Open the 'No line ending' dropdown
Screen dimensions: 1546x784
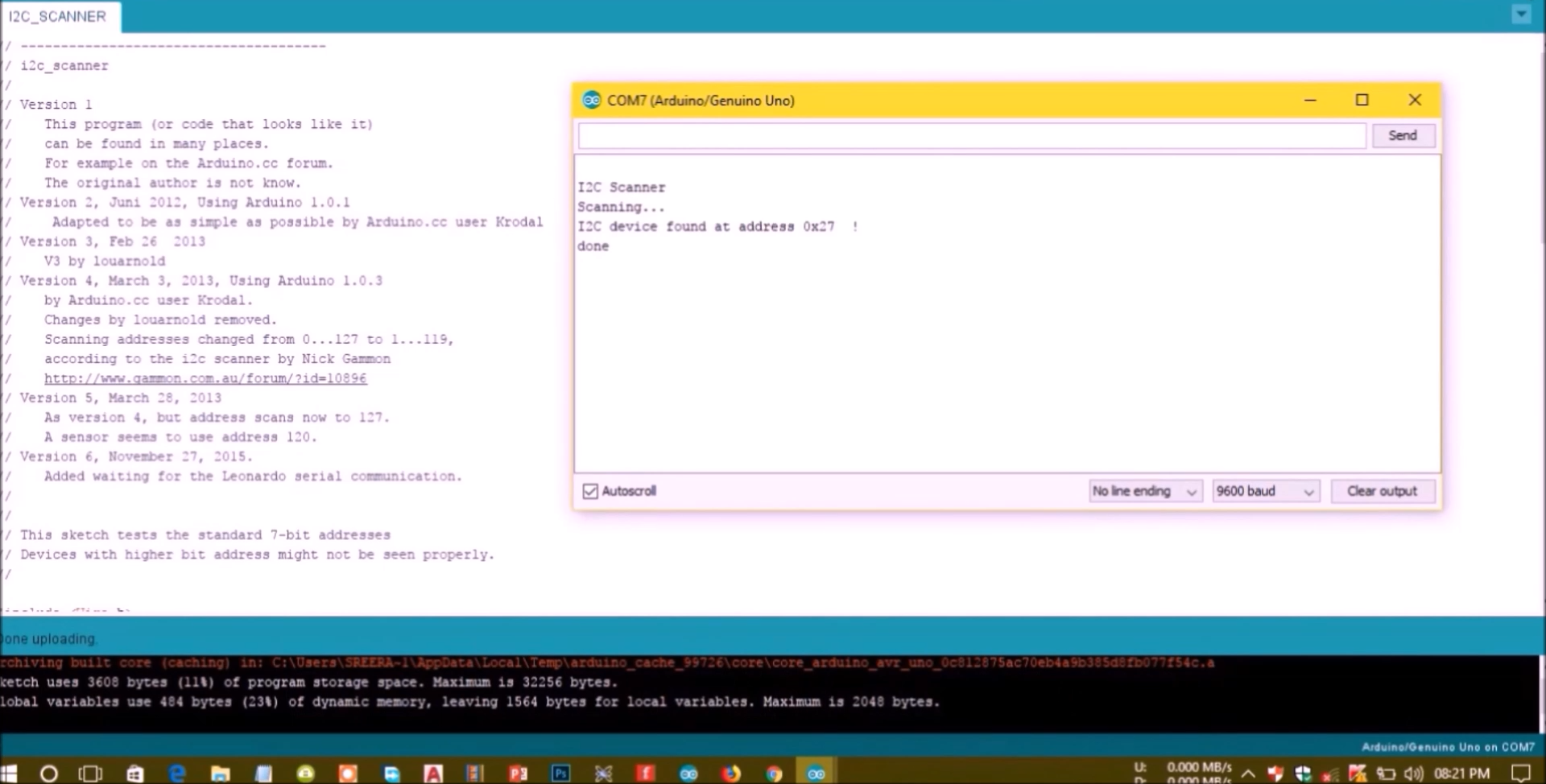click(x=1144, y=491)
